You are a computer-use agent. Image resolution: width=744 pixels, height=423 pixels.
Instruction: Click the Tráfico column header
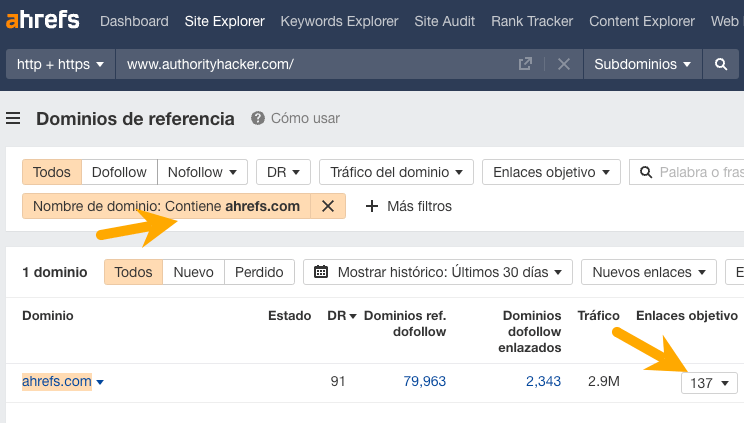(x=598, y=316)
